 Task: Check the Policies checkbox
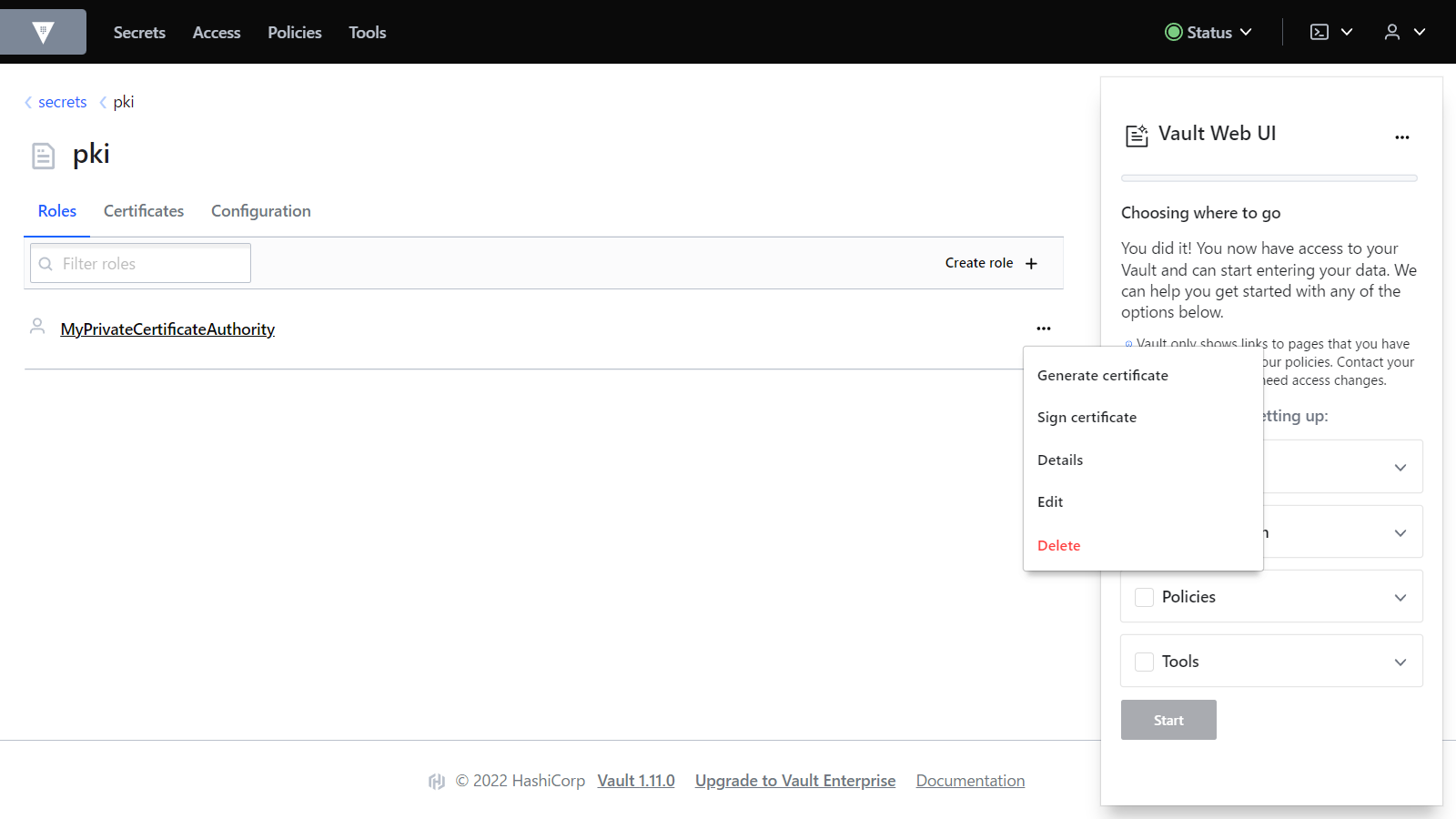point(1144,597)
